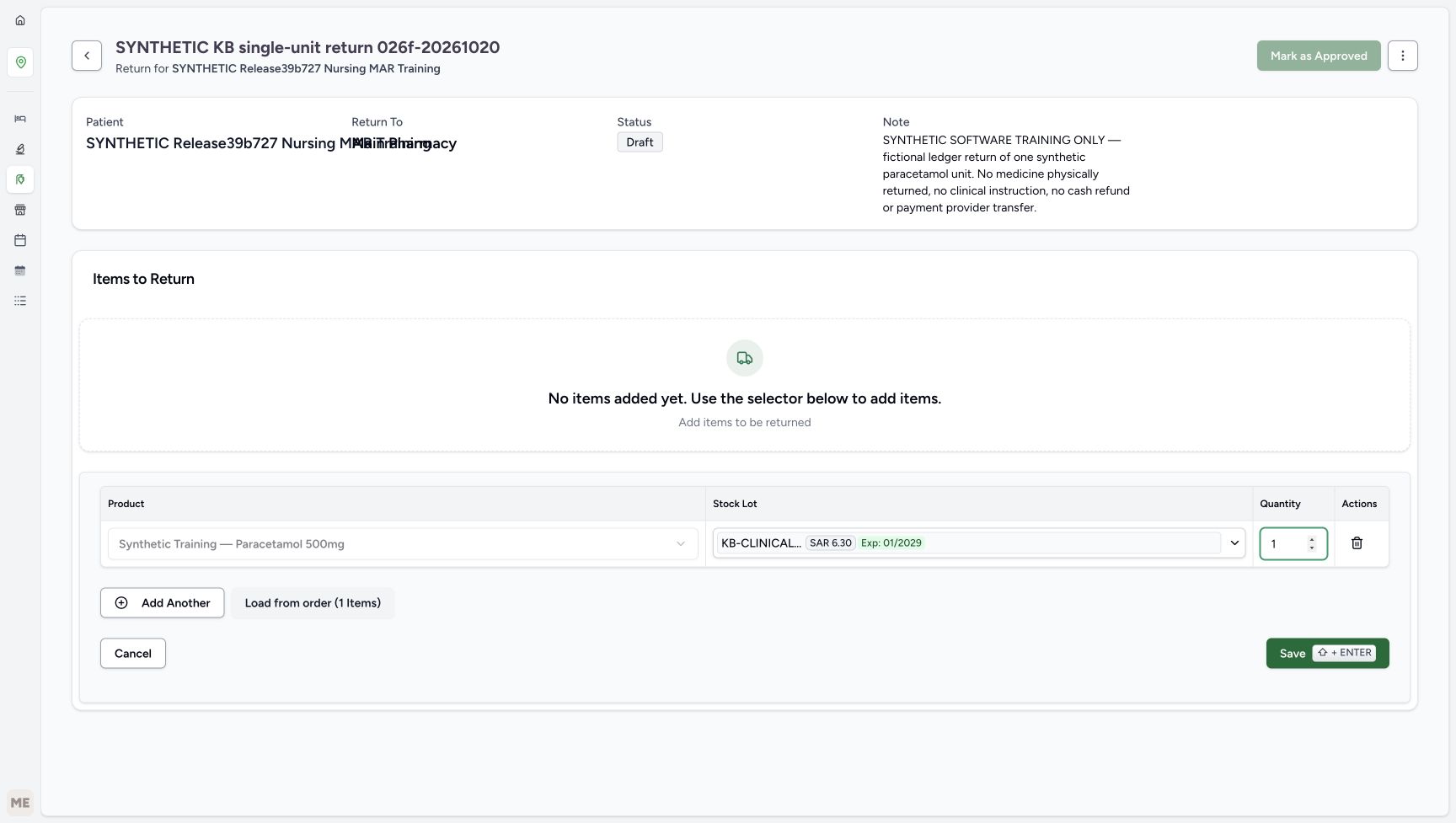Click Add Another item button
Viewport: 1456px width, 823px height.
[162, 603]
